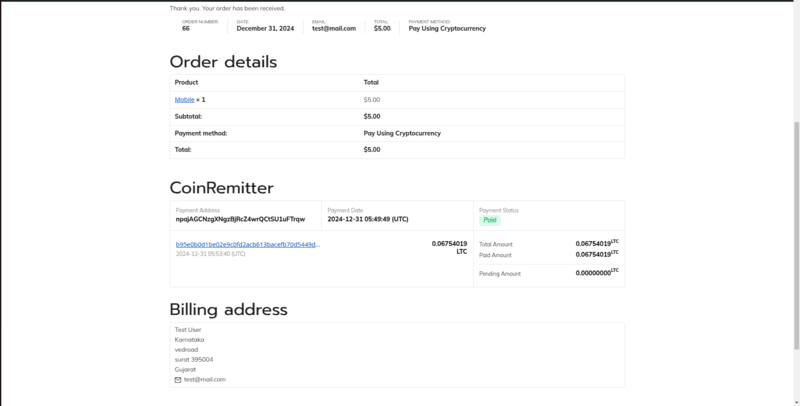Click the Total Amount value in CoinRemitter panel

click(596, 244)
